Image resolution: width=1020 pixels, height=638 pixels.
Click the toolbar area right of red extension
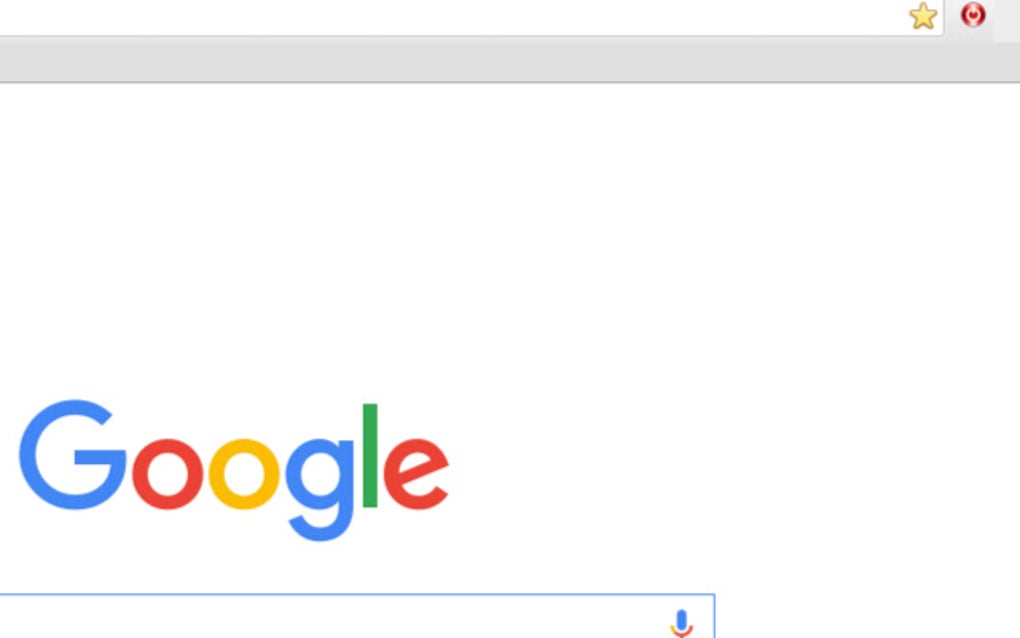coord(1006,20)
